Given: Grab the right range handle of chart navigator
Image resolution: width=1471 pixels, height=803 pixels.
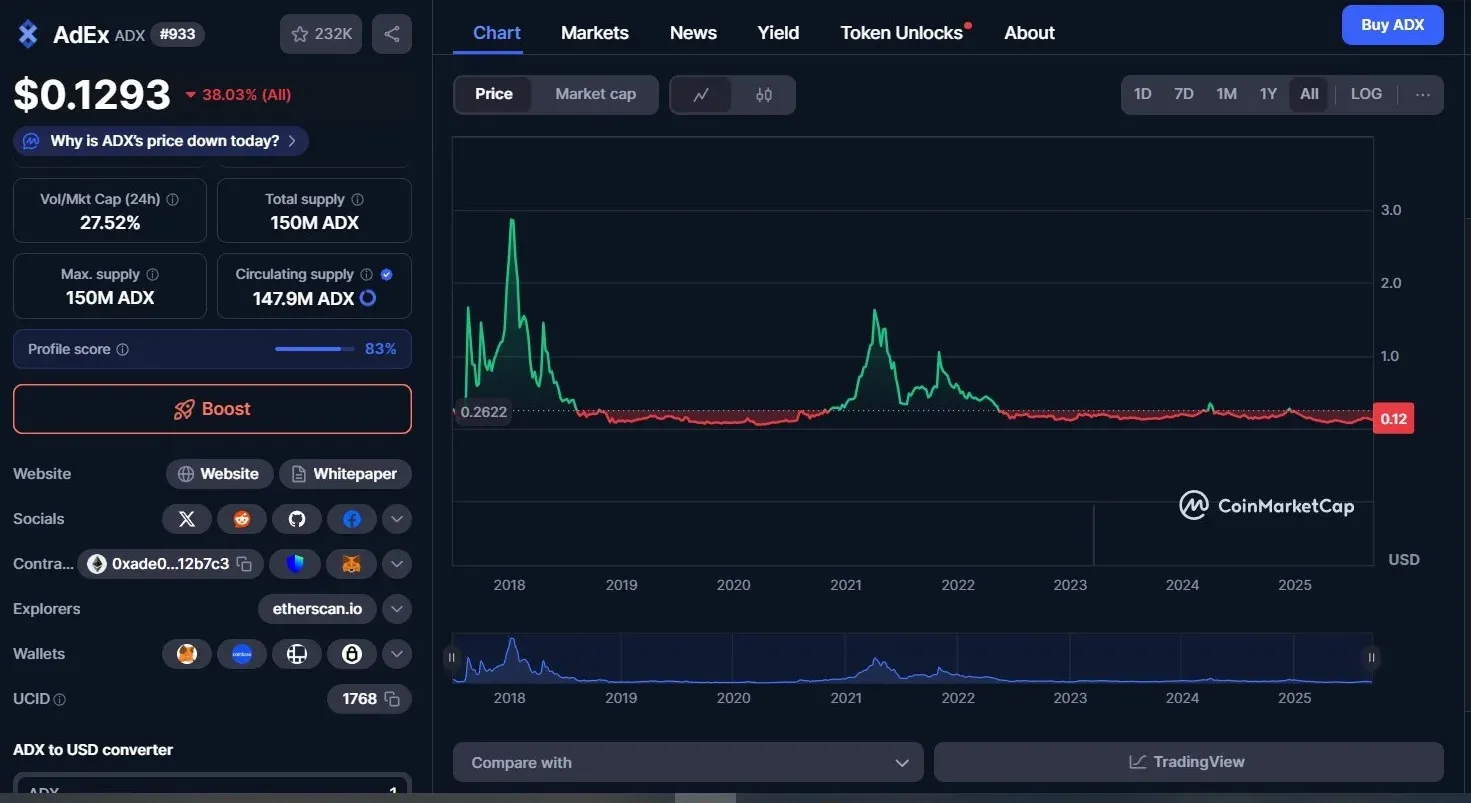Looking at the screenshot, I should pos(1372,657).
